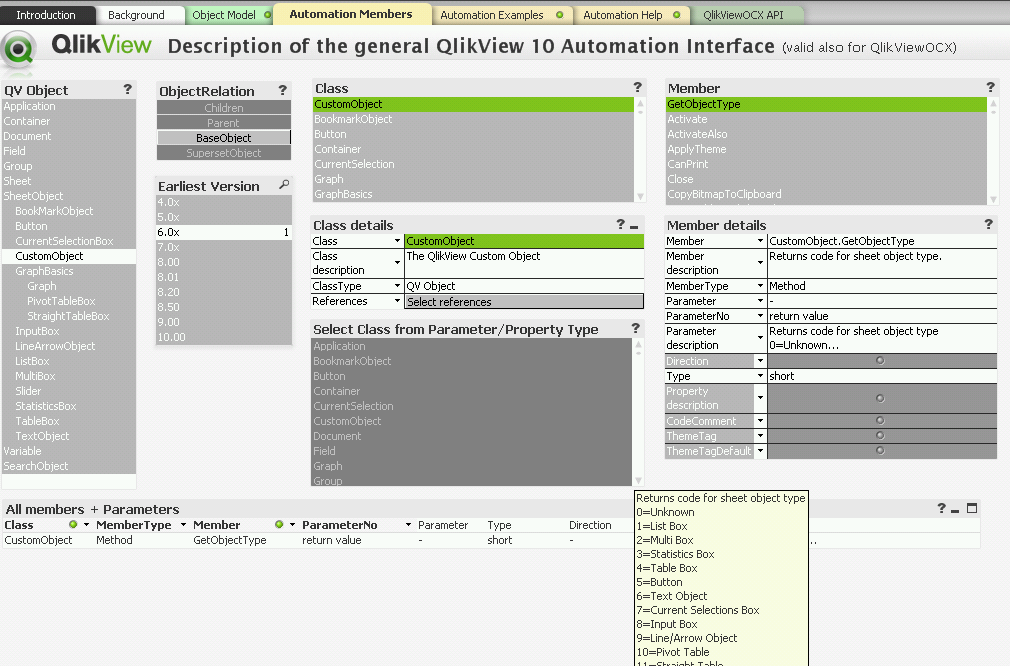Viewport: 1010px width, 666px height.
Task: Select CopyBitmapToClipboard in Member list
Action: click(826, 194)
